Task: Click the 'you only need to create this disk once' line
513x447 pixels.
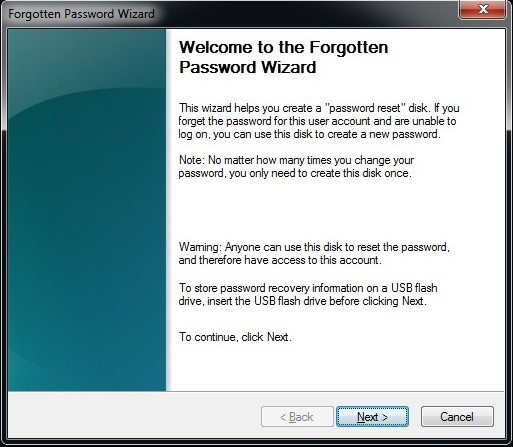Action: coord(295,173)
